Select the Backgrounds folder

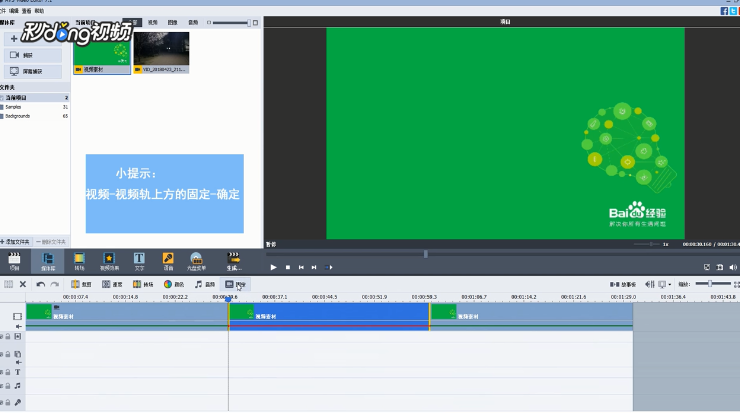(x=35, y=116)
